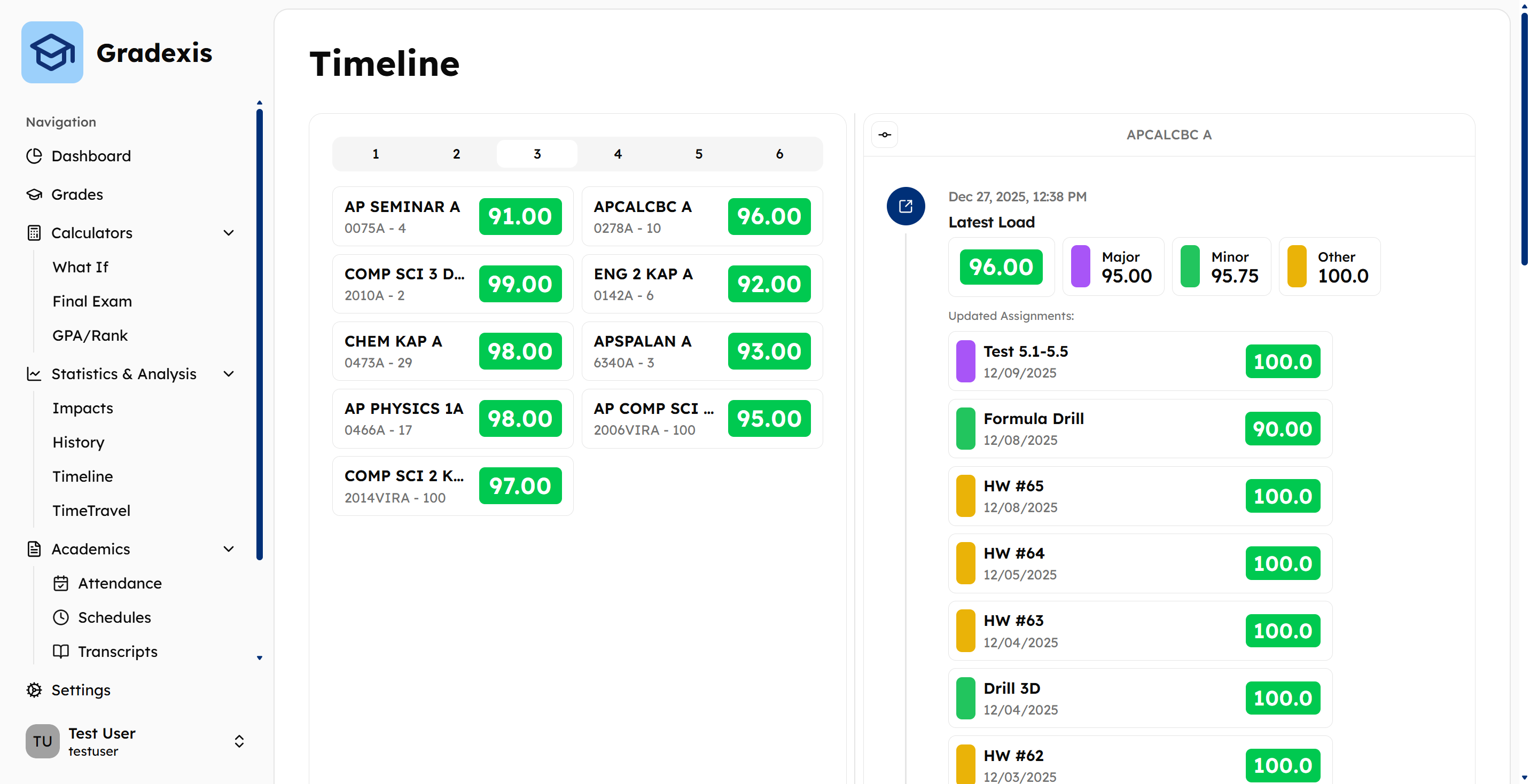Viewport: 1530px width, 784px height.
Task: Click the Statistics & Analysis chart icon
Action: click(34, 374)
